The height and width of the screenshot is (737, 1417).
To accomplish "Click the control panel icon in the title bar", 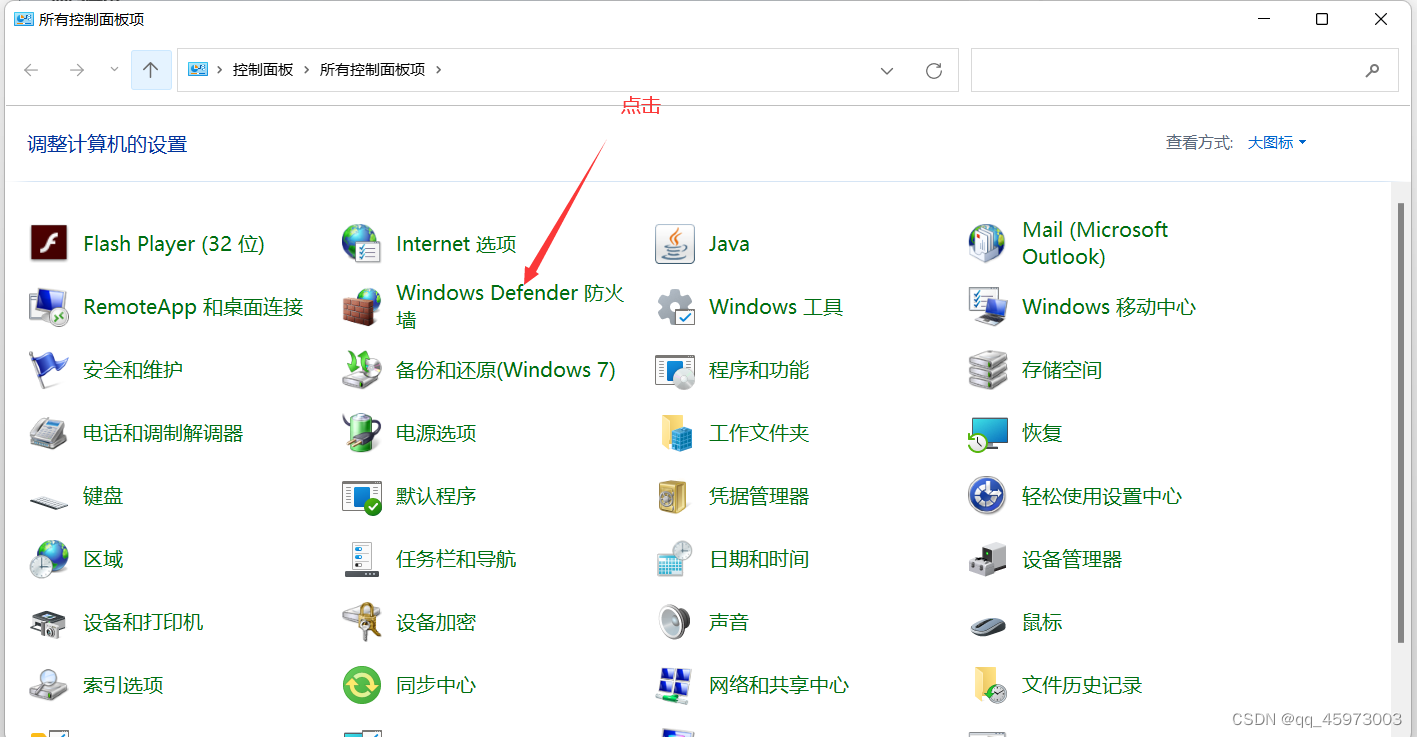I will tap(23, 19).
